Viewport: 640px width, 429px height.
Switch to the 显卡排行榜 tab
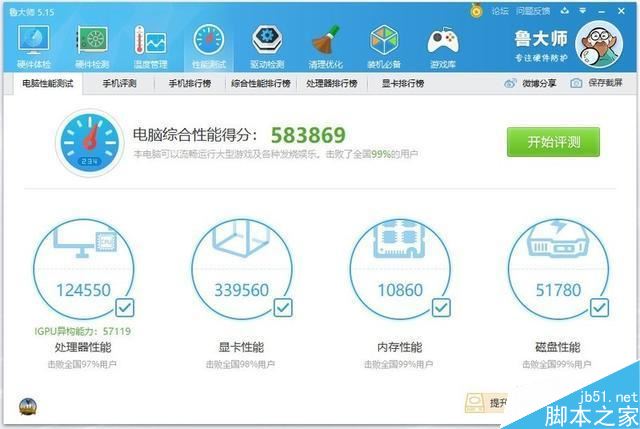pos(403,84)
